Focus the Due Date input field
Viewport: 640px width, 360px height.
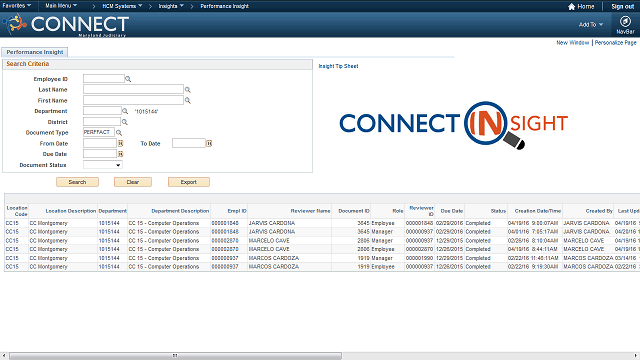(100, 154)
